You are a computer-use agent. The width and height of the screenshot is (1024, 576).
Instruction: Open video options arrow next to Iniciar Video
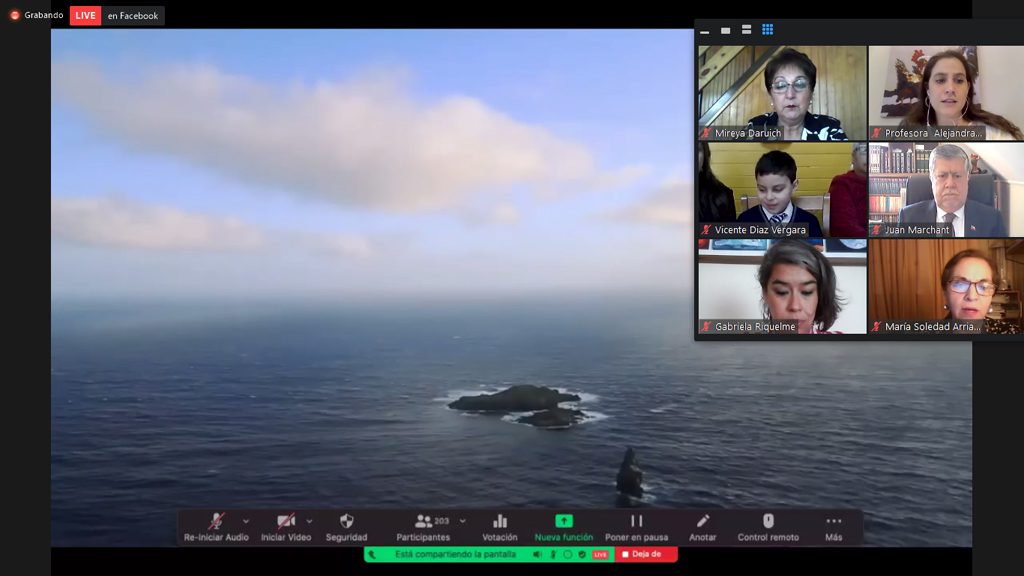309,521
